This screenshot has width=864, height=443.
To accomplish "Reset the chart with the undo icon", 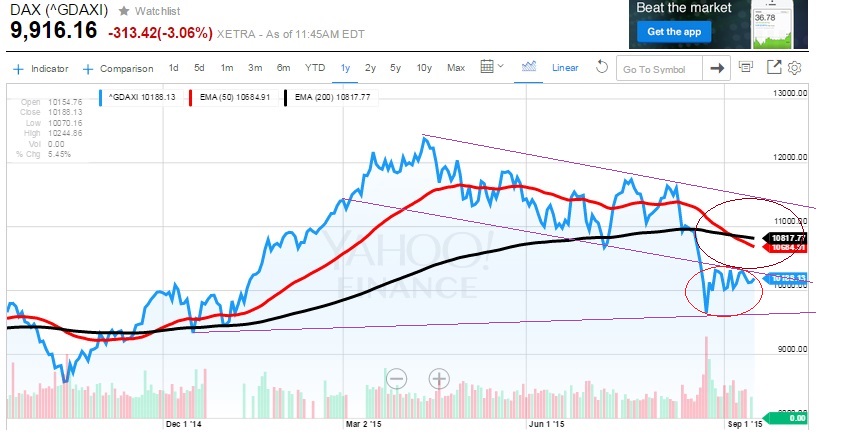I will (601, 68).
